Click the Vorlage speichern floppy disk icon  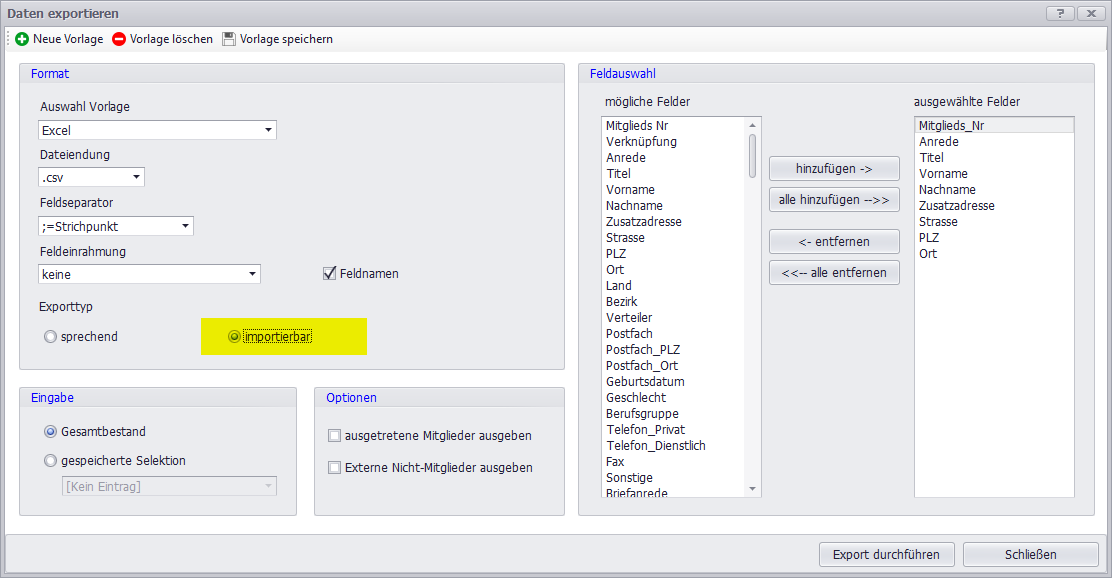[229, 39]
